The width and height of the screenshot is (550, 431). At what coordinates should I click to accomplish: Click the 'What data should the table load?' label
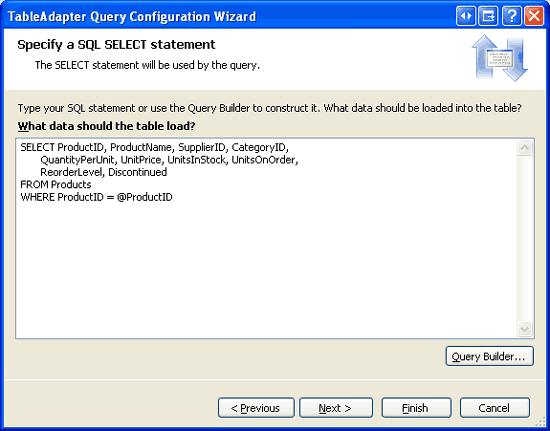tap(106, 126)
